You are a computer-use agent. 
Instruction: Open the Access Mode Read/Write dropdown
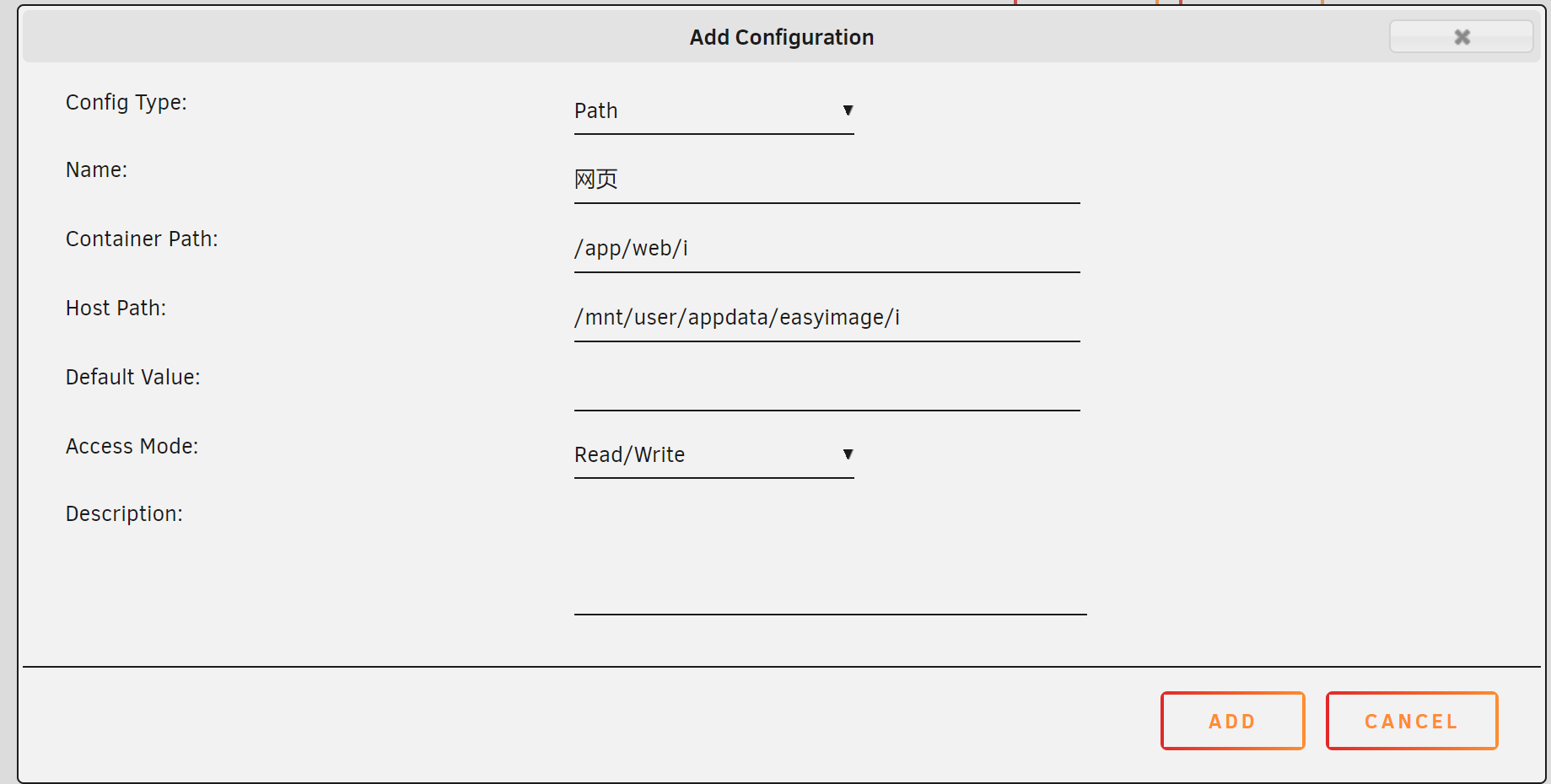pyautogui.click(x=714, y=455)
